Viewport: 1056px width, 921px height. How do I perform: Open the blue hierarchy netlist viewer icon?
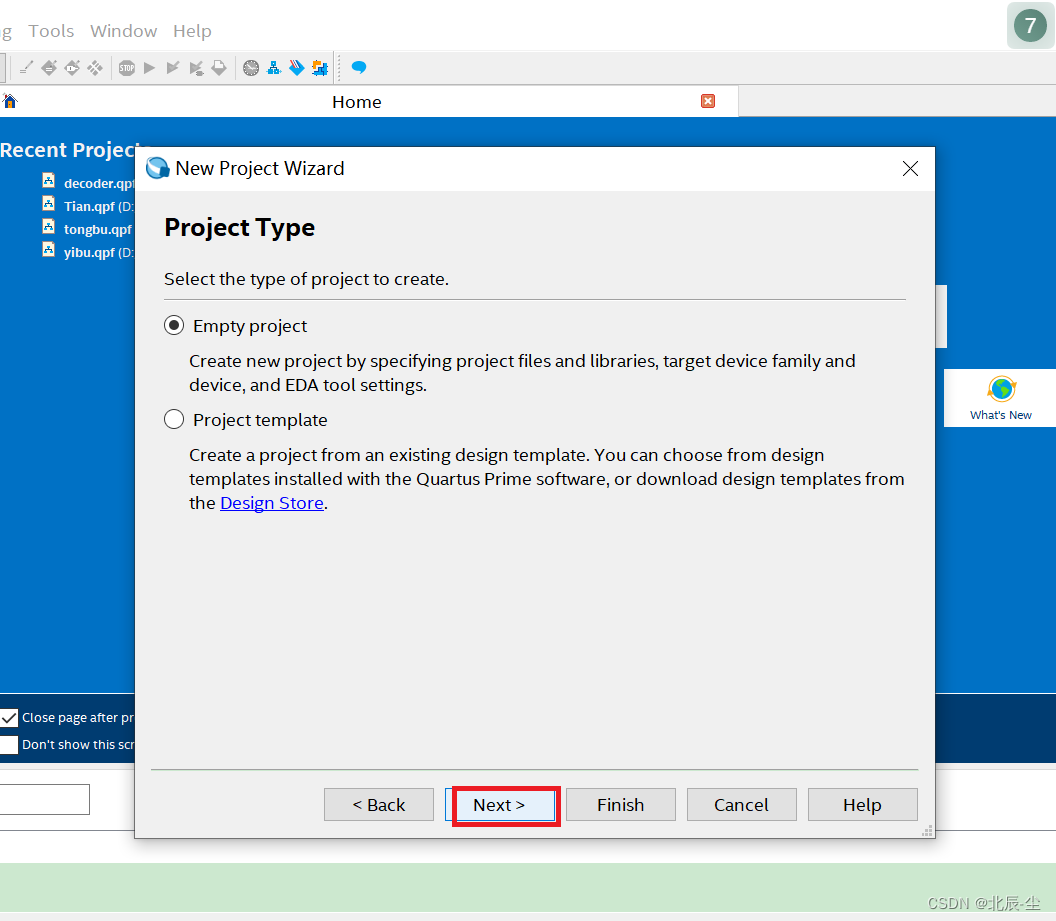pyautogui.click(x=274, y=67)
